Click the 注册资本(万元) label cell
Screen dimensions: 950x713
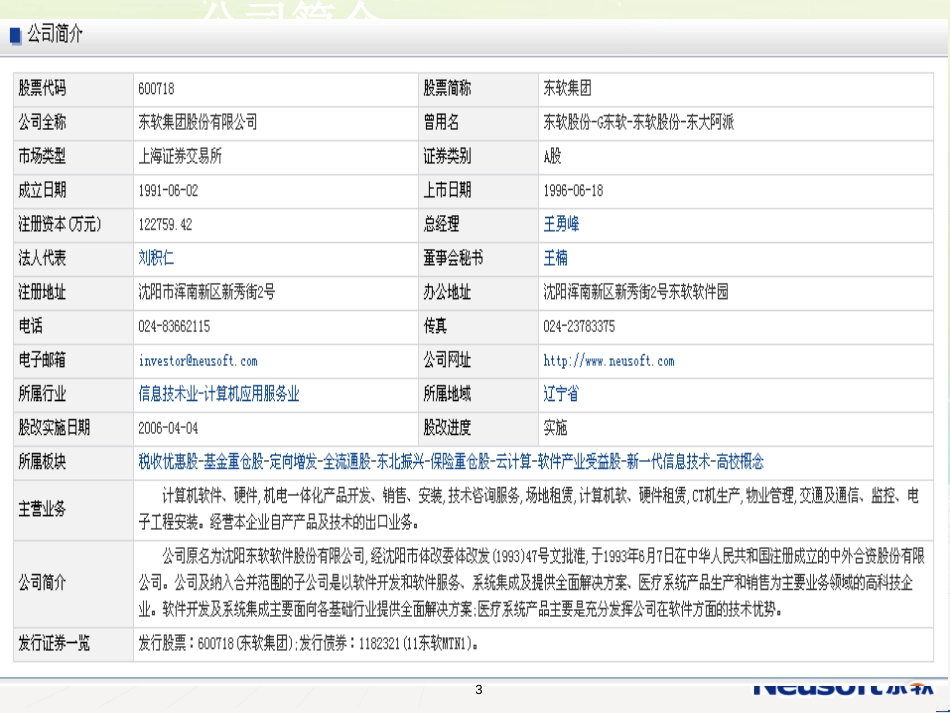pos(73,225)
